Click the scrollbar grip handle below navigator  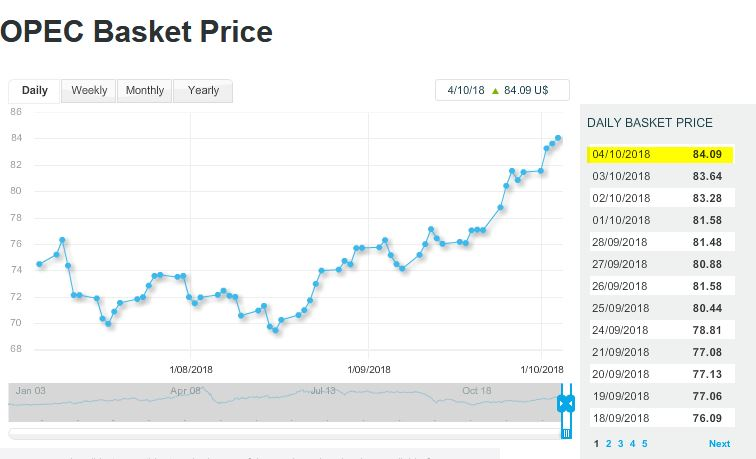[565, 433]
